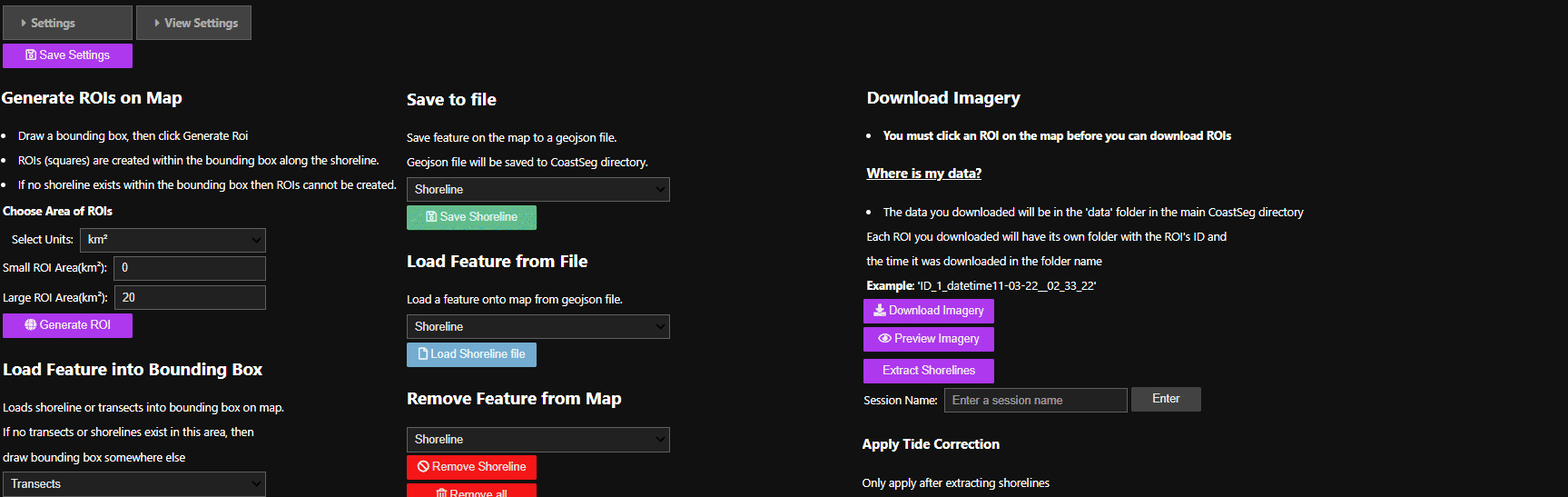This screenshot has height=497, width=1568.
Task: Click the Load Shoreline file button
Action: 471,354
